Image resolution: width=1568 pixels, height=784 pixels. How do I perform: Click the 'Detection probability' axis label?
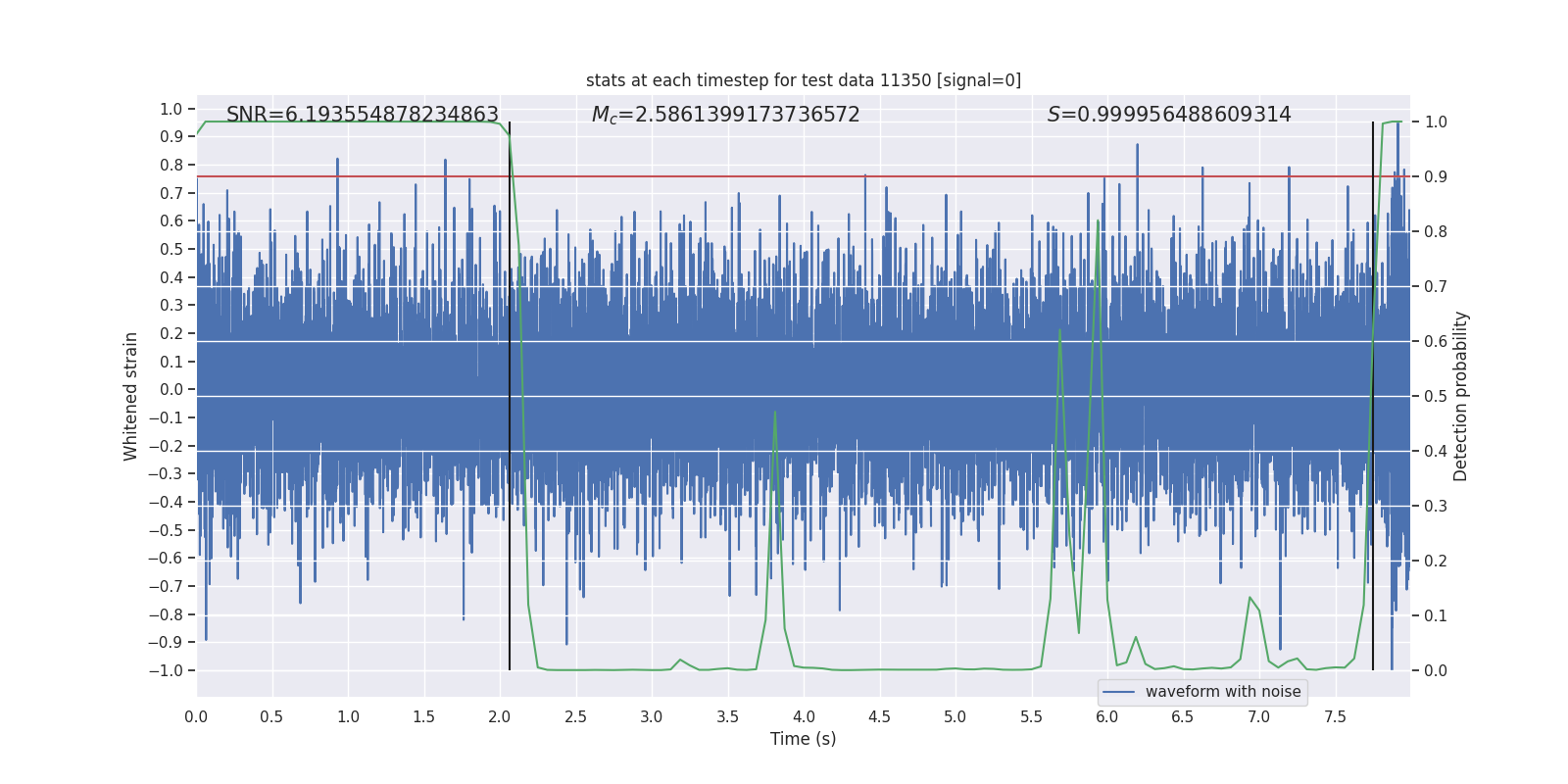(1461, 396)
